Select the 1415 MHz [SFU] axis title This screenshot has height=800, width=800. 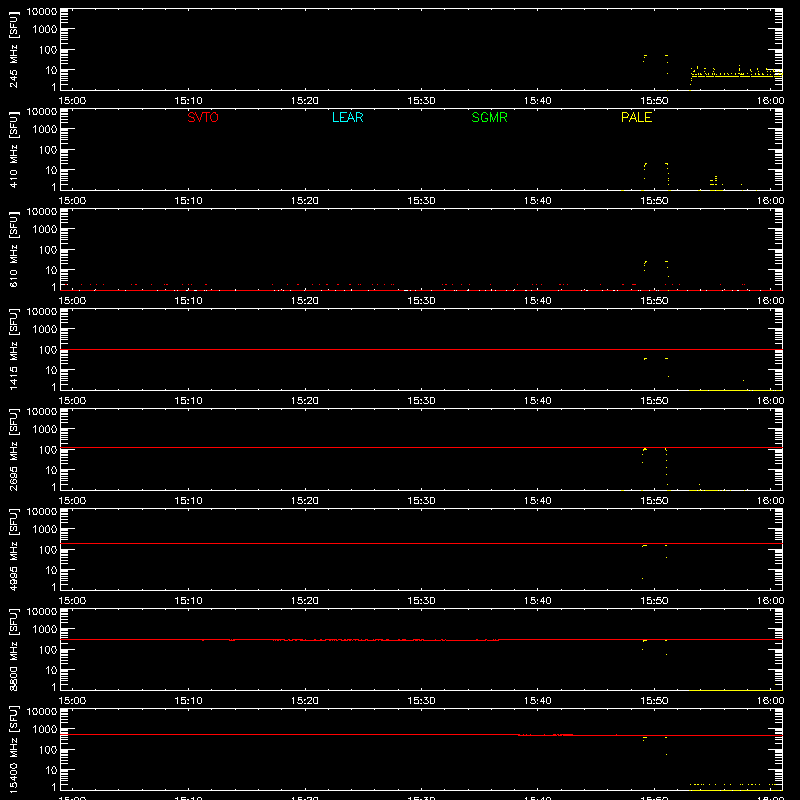pos(14,349)
